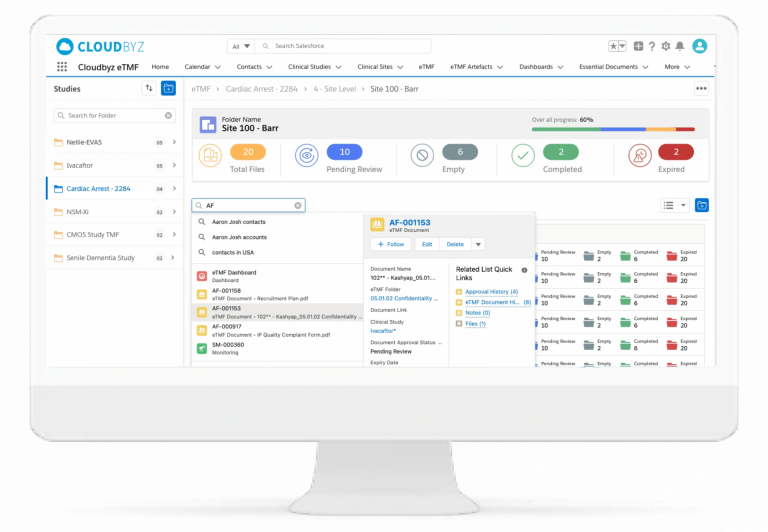Open the user profile avatar
768x532 pixels.
(x=699, y=46)
